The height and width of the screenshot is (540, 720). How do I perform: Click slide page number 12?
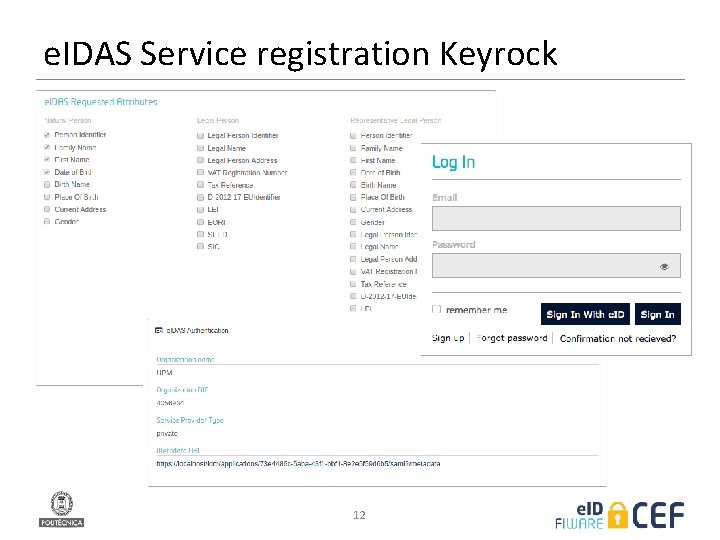[359, 515]
